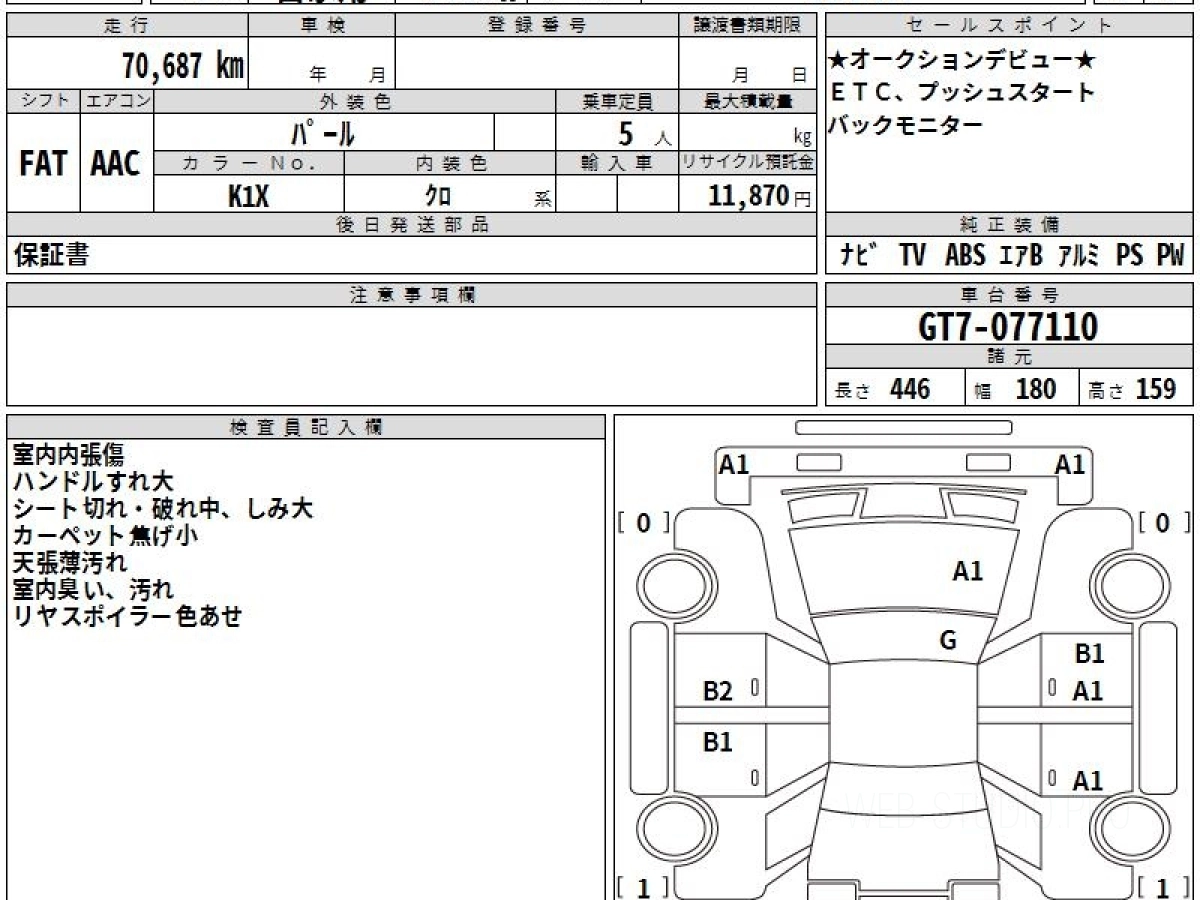Select the 乗車定員 header
Image resolution: width=1200 pixels, height=900 pixels.
click(x=617, y=101)
